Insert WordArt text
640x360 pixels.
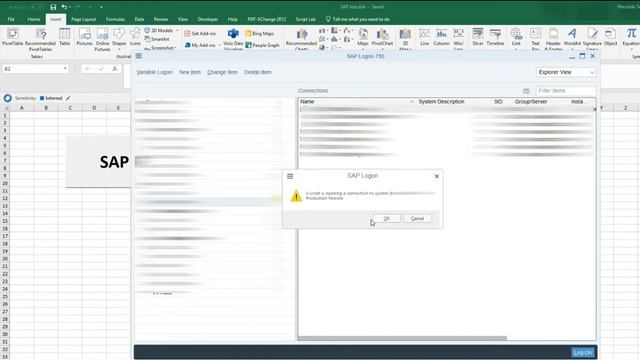click(572, 37)
